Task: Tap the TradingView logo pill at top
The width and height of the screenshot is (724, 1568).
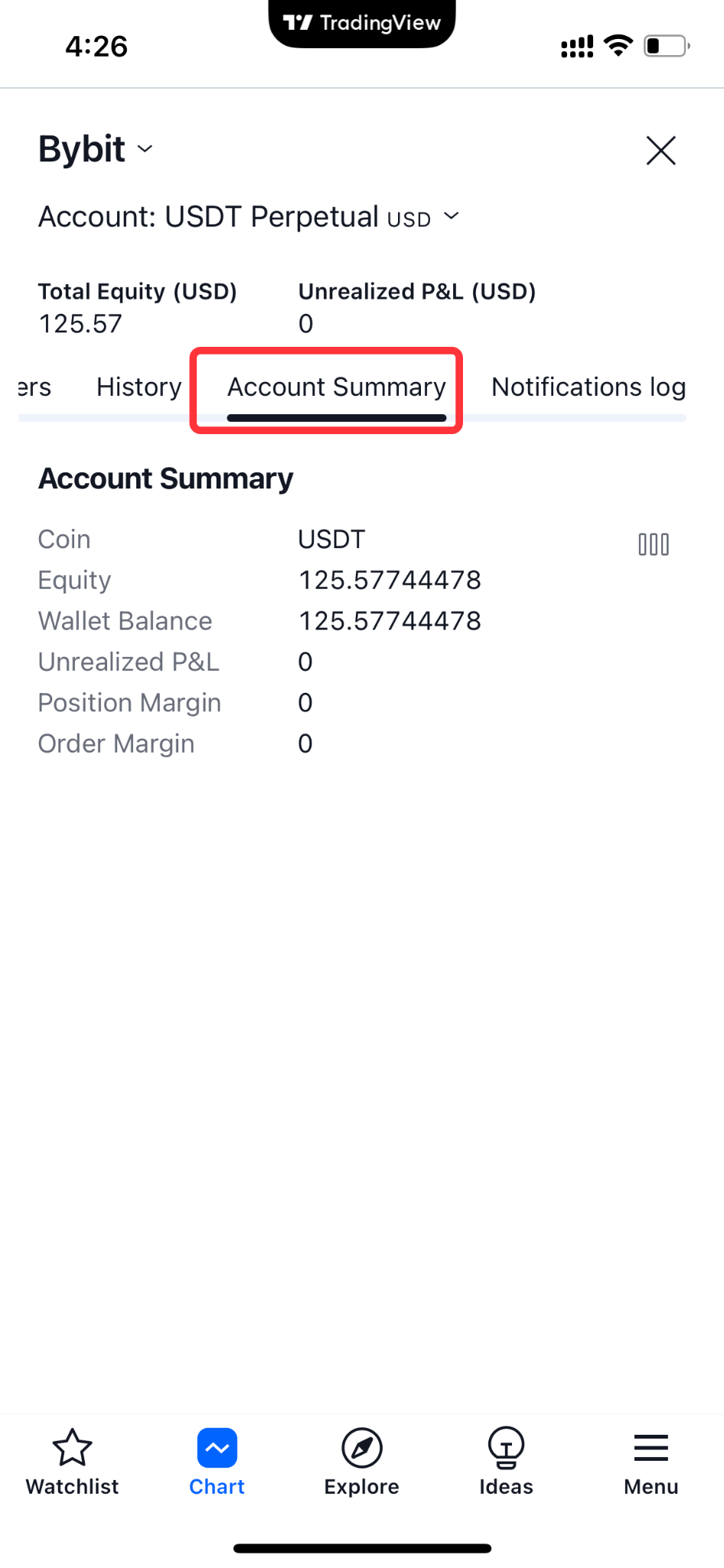Action: 362,23
